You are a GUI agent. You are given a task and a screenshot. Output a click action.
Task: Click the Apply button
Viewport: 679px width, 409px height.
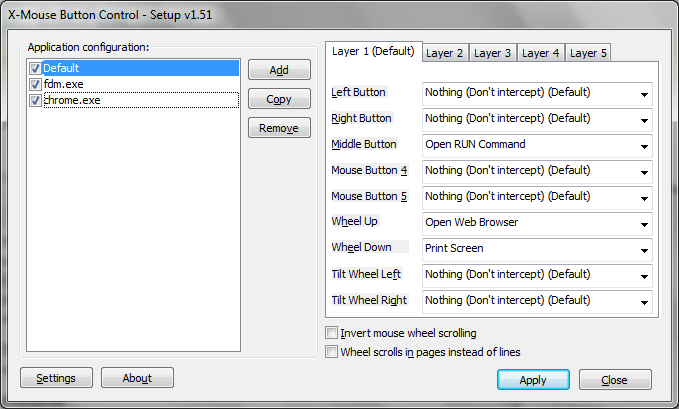533,380
